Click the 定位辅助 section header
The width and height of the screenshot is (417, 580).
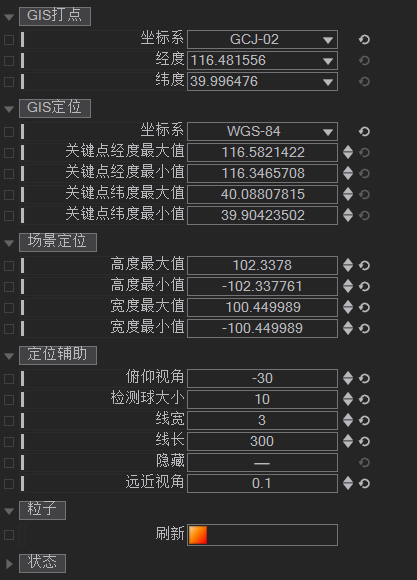(58, 355)
